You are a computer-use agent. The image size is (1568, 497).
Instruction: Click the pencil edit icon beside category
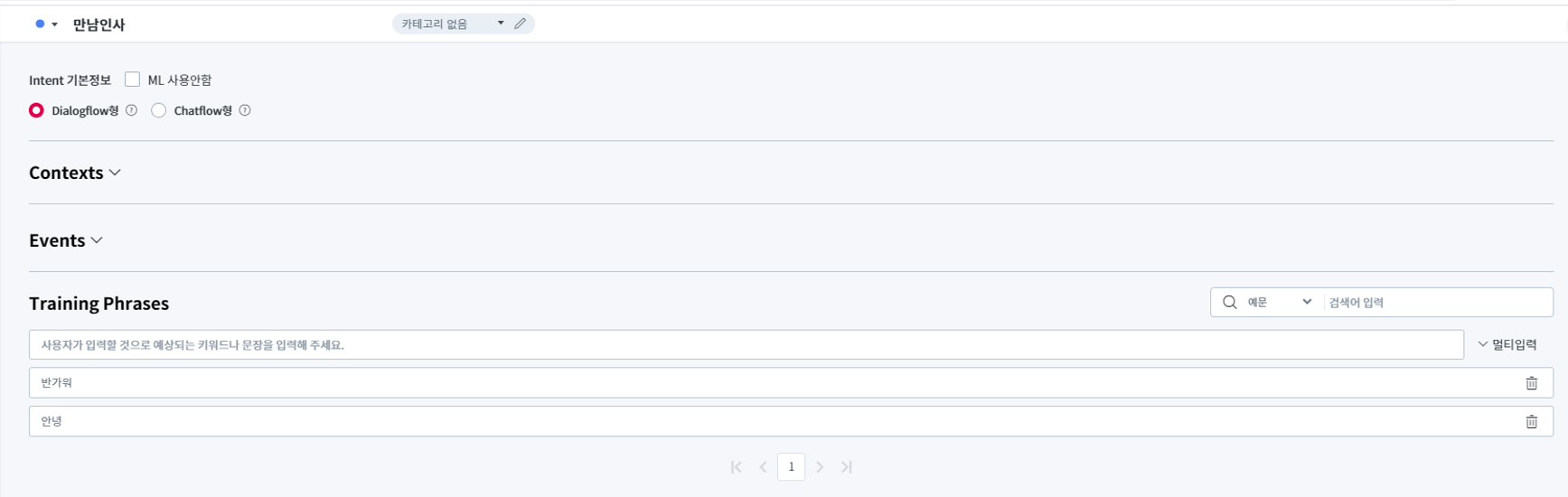[x=521, y=23]
